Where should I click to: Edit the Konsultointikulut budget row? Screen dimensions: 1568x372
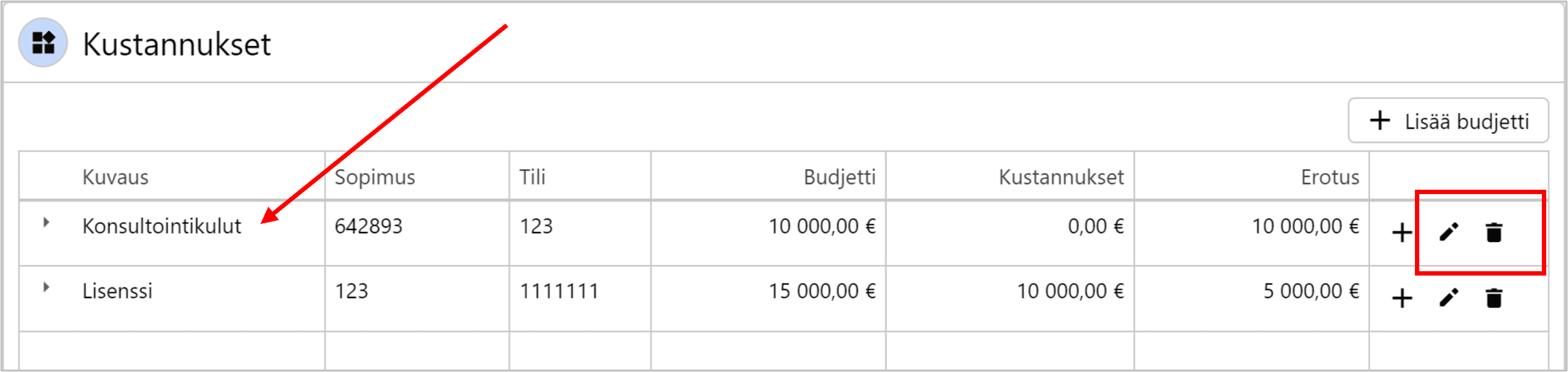point(1449,233)
